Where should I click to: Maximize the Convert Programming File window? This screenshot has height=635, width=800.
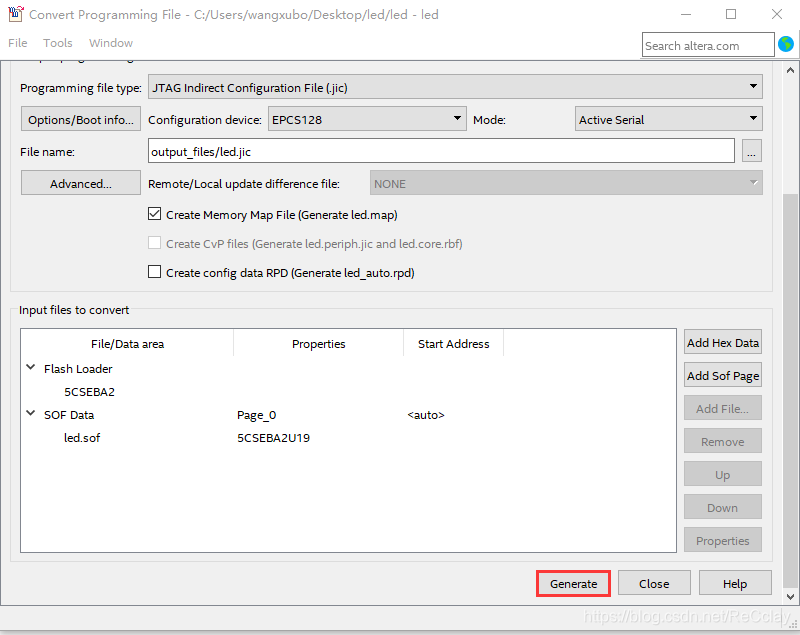[731, 14]
